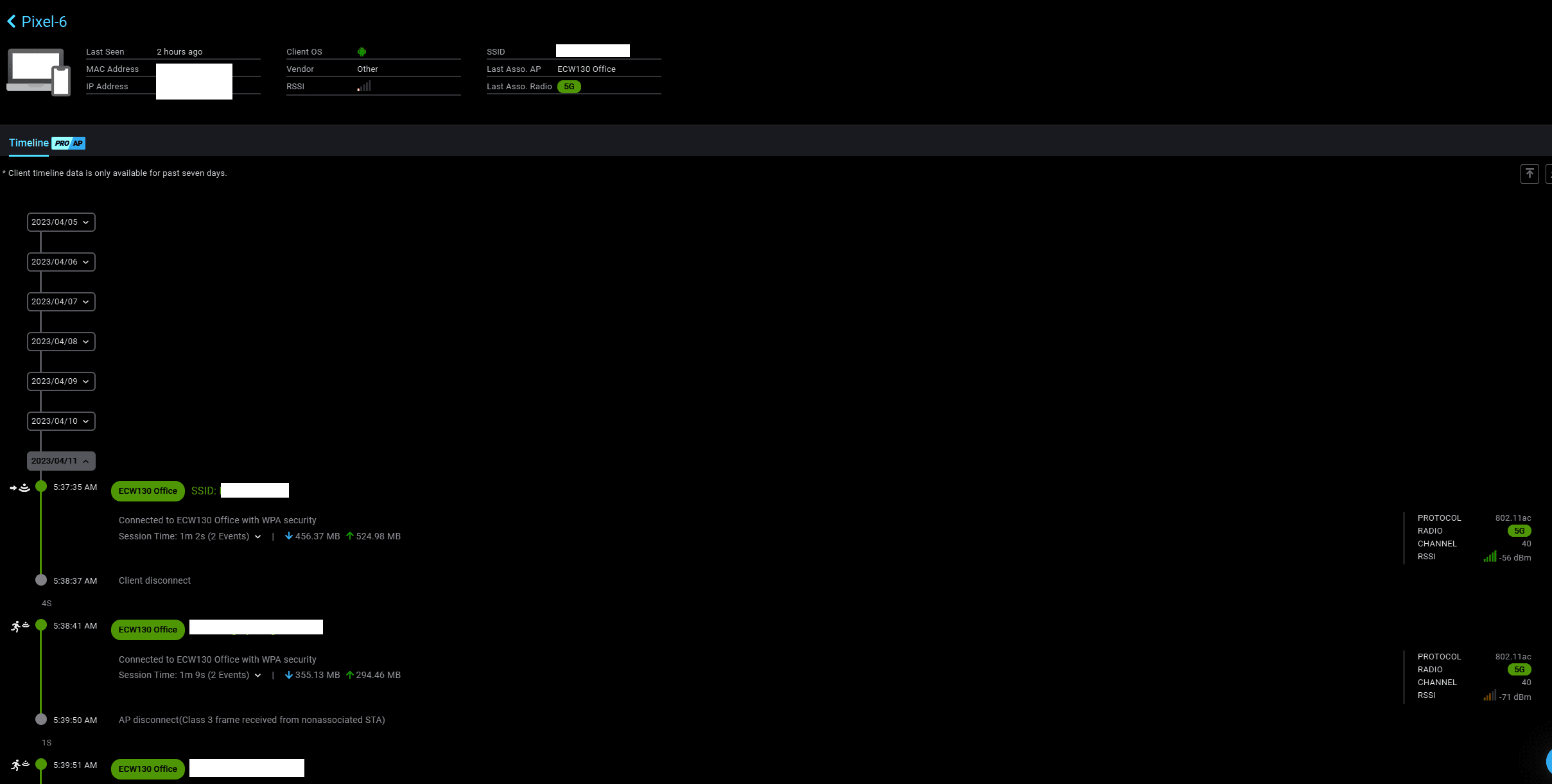
Task: Click the 5G Last Asso. Radio badge
Action: click(569, 87)
